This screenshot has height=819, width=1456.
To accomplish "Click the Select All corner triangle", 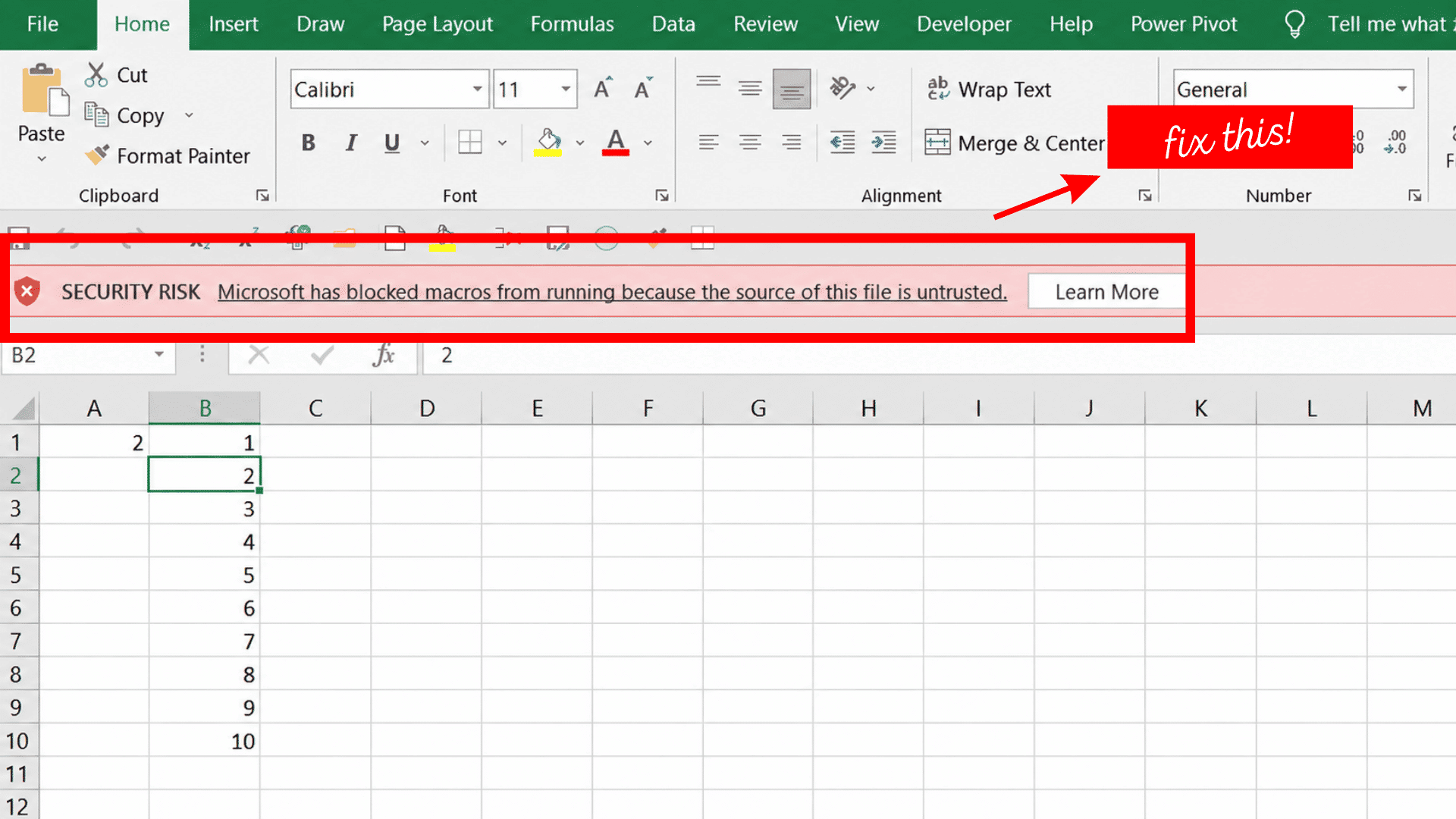I will (24, 409).
